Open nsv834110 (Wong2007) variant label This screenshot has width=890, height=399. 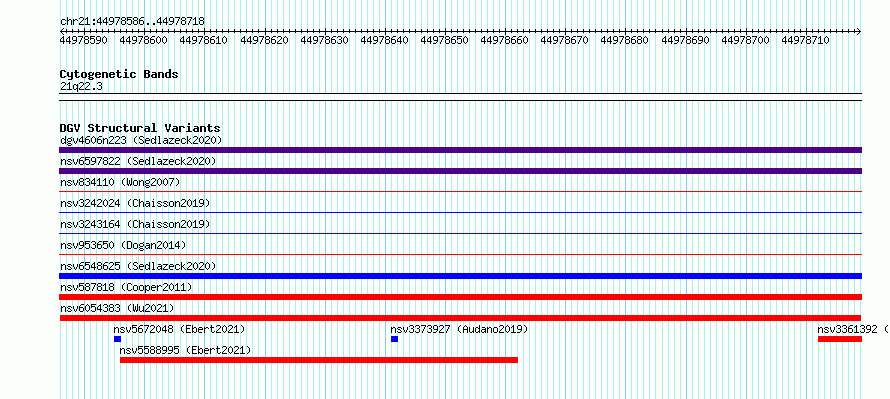click(120, 182)
